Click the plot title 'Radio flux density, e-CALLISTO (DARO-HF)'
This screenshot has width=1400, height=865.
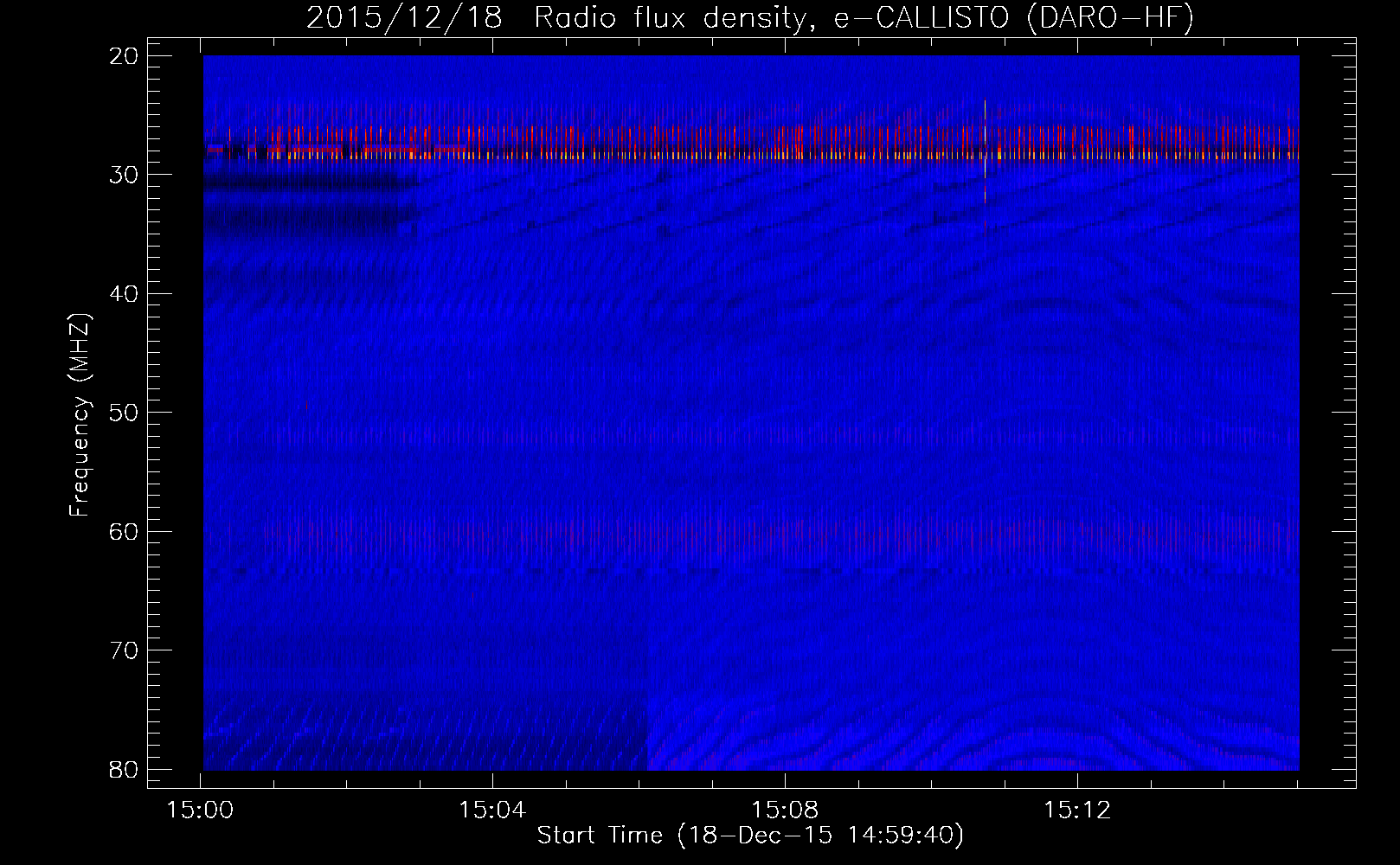point(864,18)
